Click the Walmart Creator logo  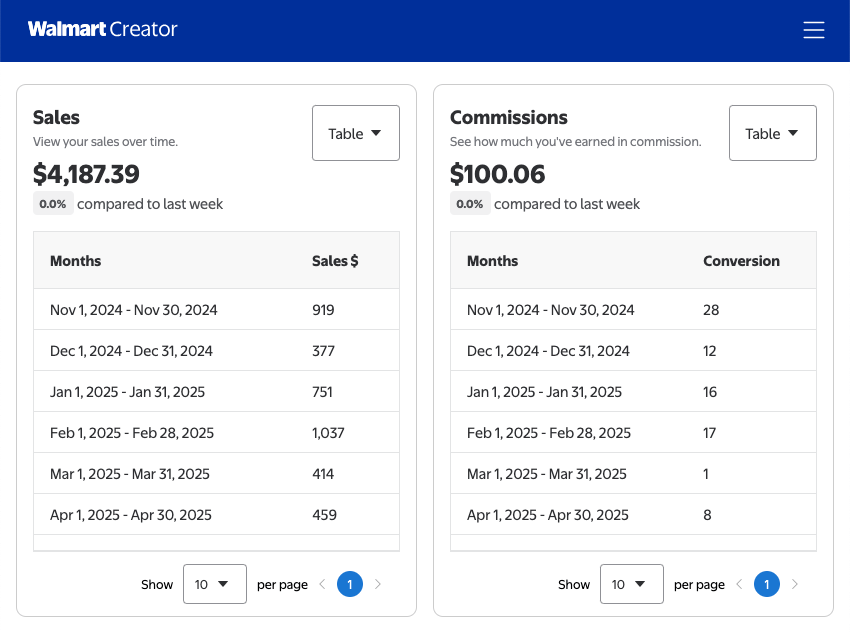pos(103,30)
